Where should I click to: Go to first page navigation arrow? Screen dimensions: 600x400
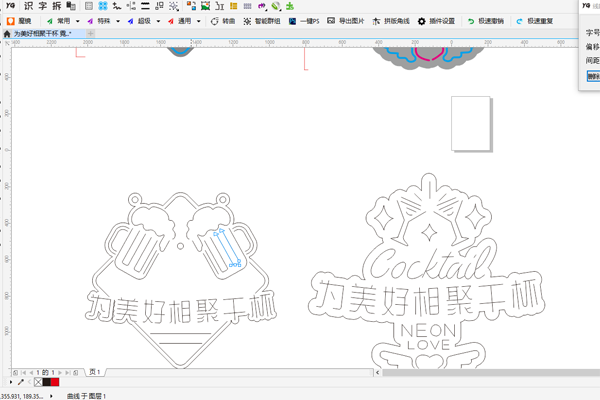pyautogui.click(x=24, y=372)
